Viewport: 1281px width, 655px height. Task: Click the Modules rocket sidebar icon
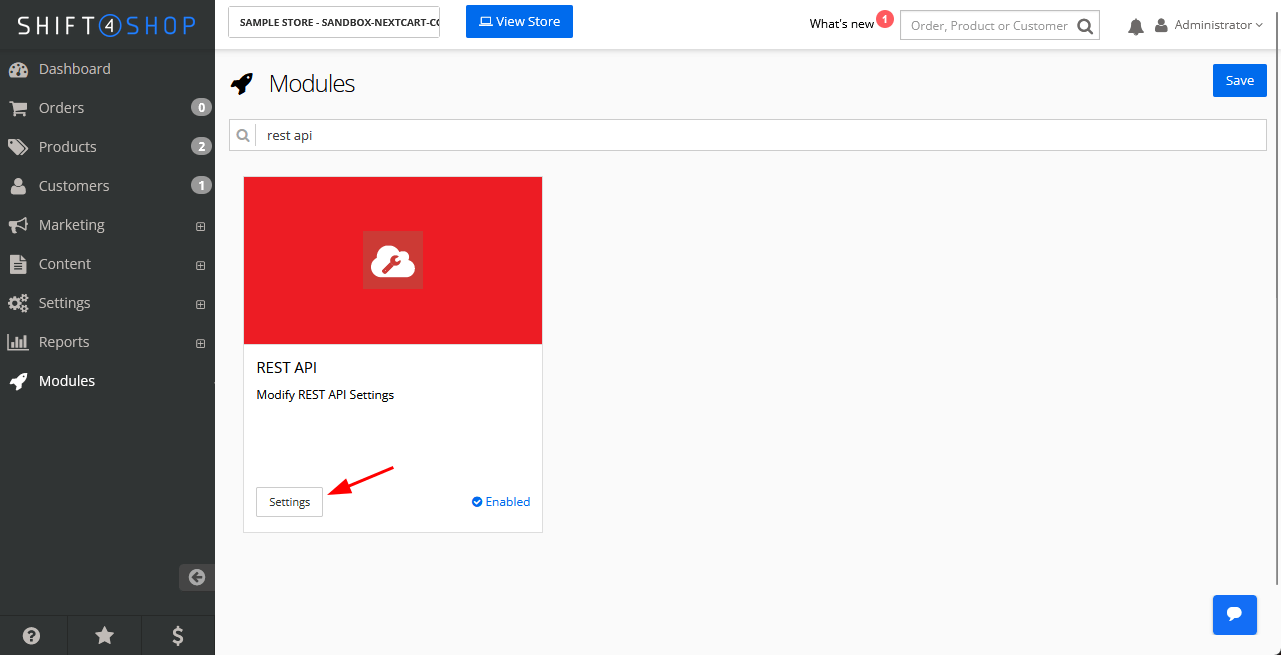pyautogui.click(x=18, y=381)
